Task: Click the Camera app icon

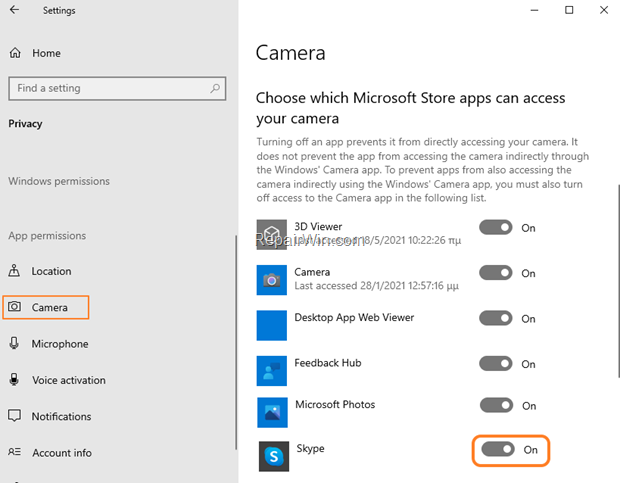Action: point(272,280)
